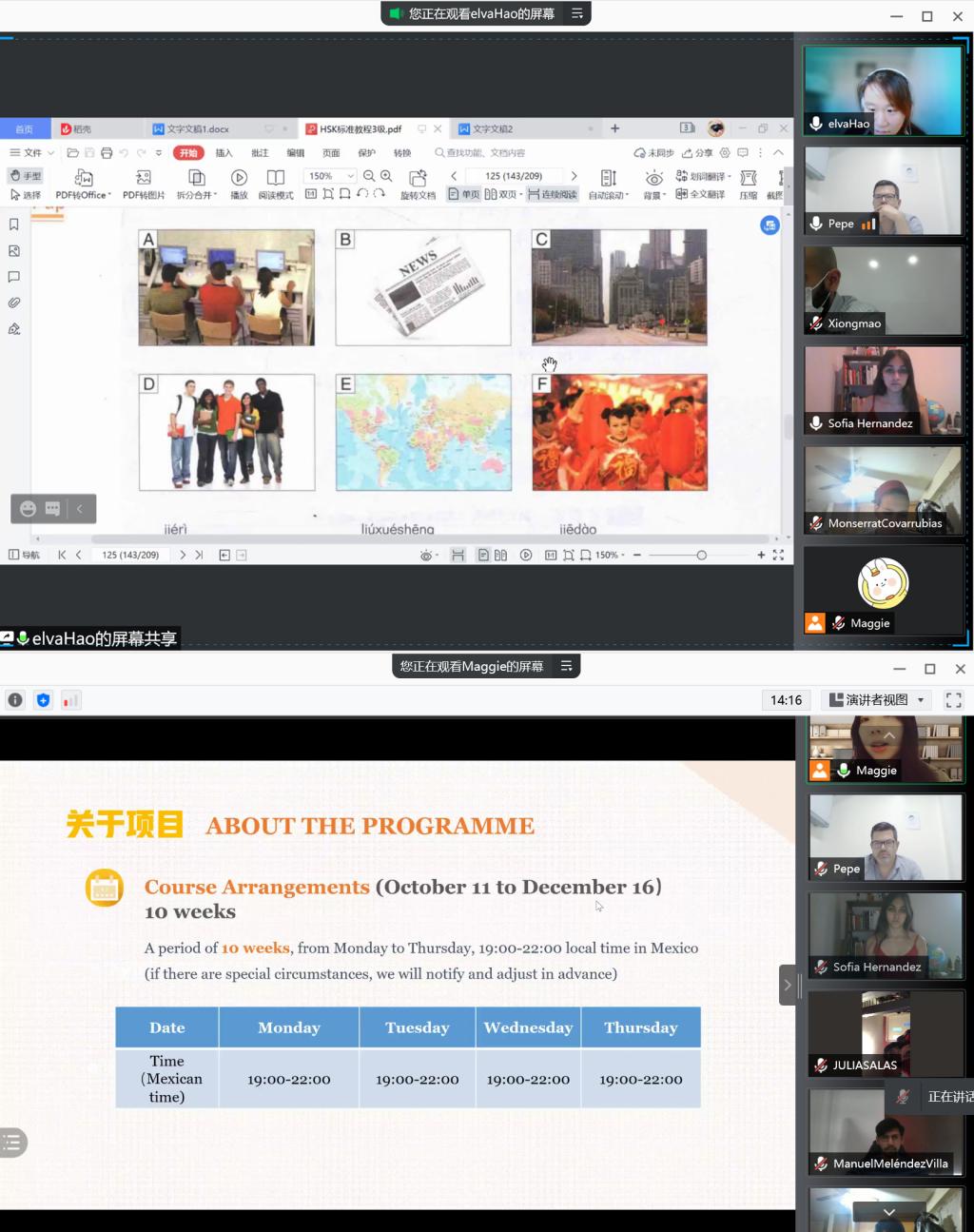Toggle the eye-protection mode icon in status bar
The width and height of the screenshot is (974, 1232).
tap(427, 555)
